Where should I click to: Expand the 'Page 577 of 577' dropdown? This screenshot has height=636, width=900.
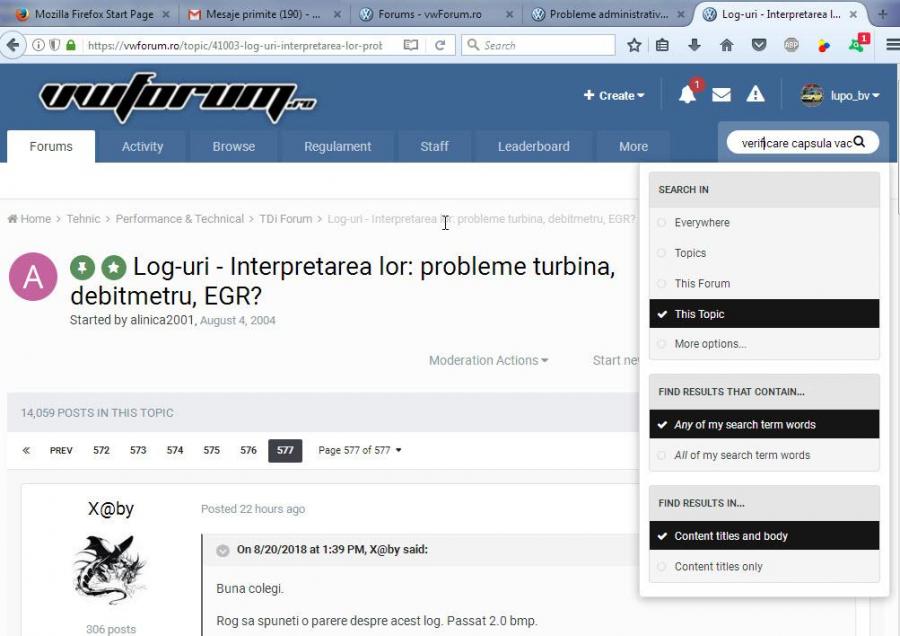[360, 450]
